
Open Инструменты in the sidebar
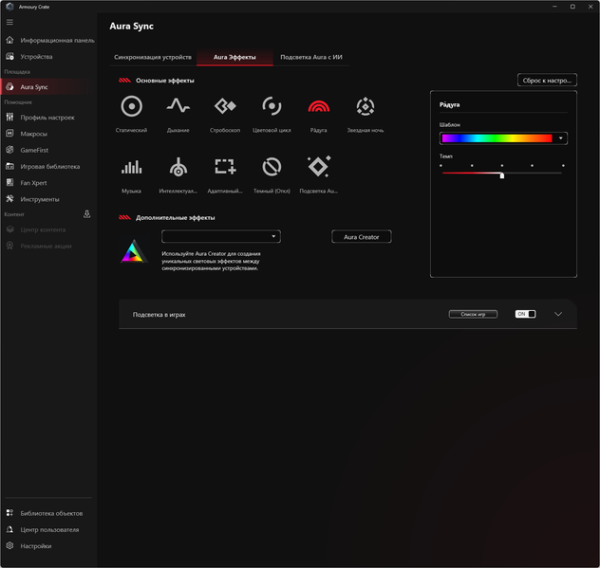pos(49,199)
